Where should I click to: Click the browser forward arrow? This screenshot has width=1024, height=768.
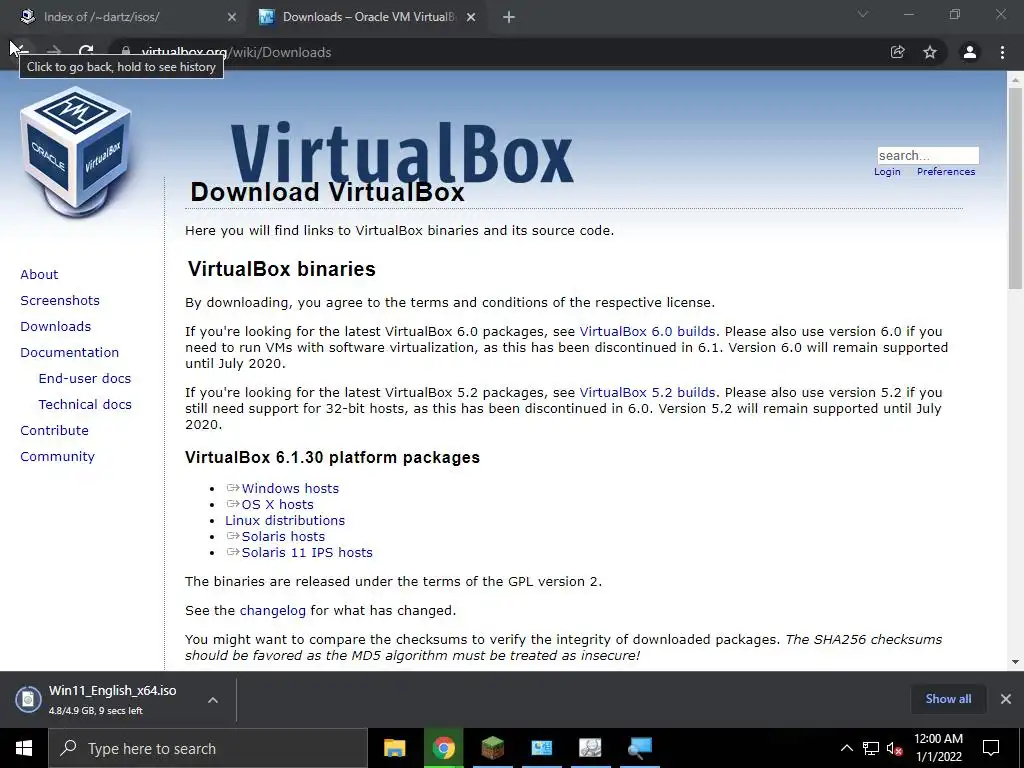[x=54, y=52]
